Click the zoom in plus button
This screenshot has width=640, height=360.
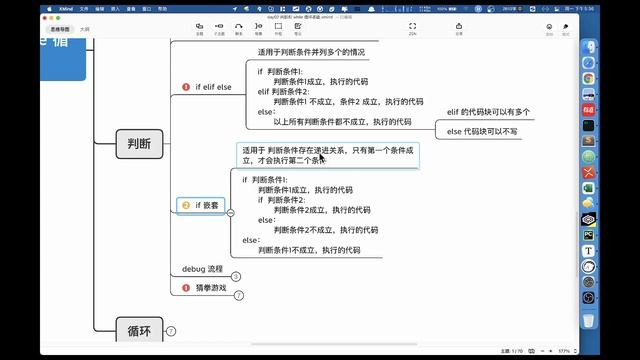coord(551,351)
